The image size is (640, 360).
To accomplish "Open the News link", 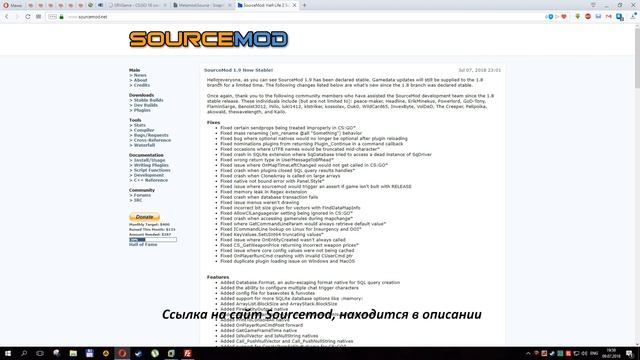I will click(x=140, y=75).
